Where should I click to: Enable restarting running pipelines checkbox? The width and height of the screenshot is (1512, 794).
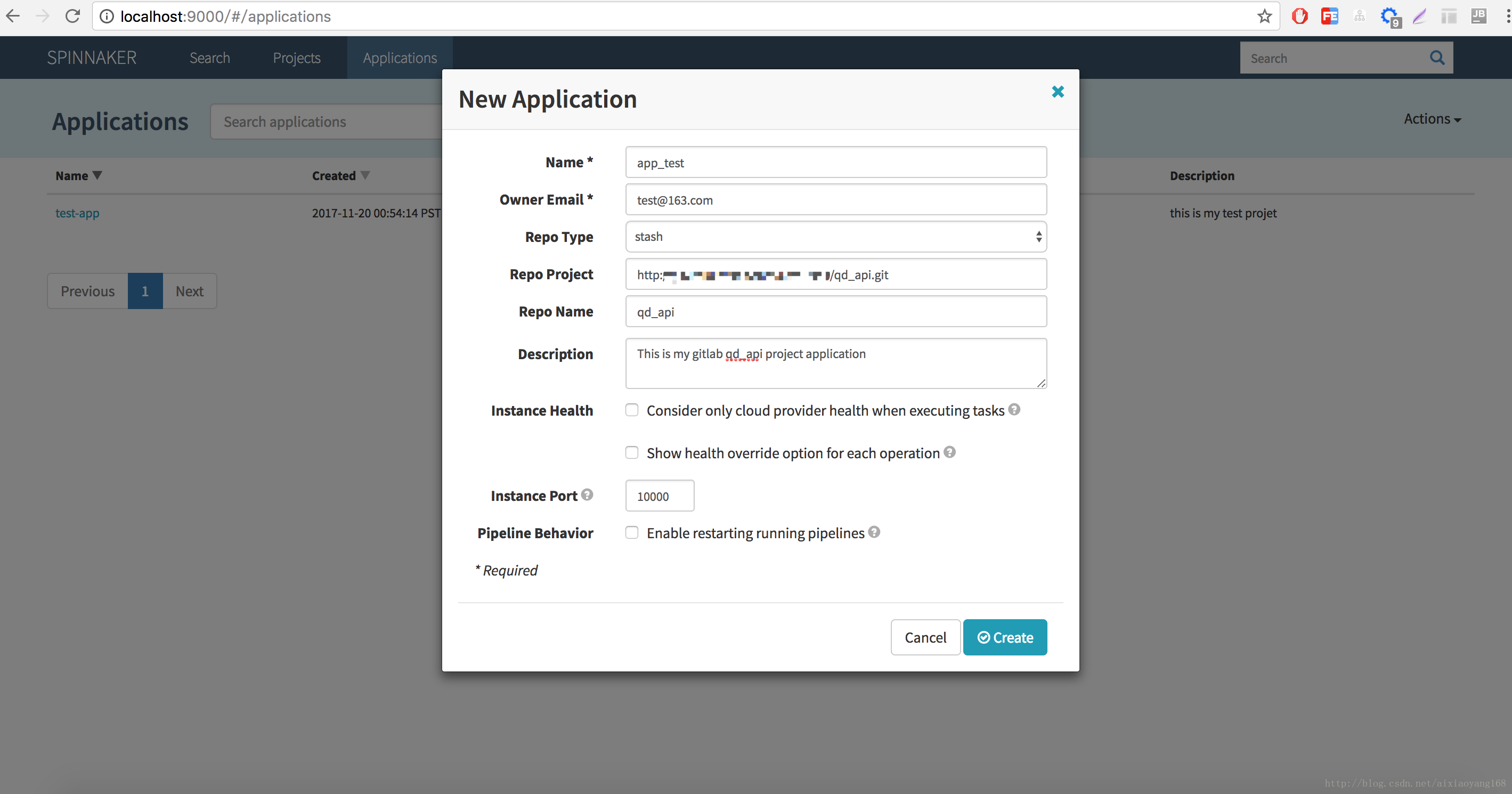tap(631, 532)
